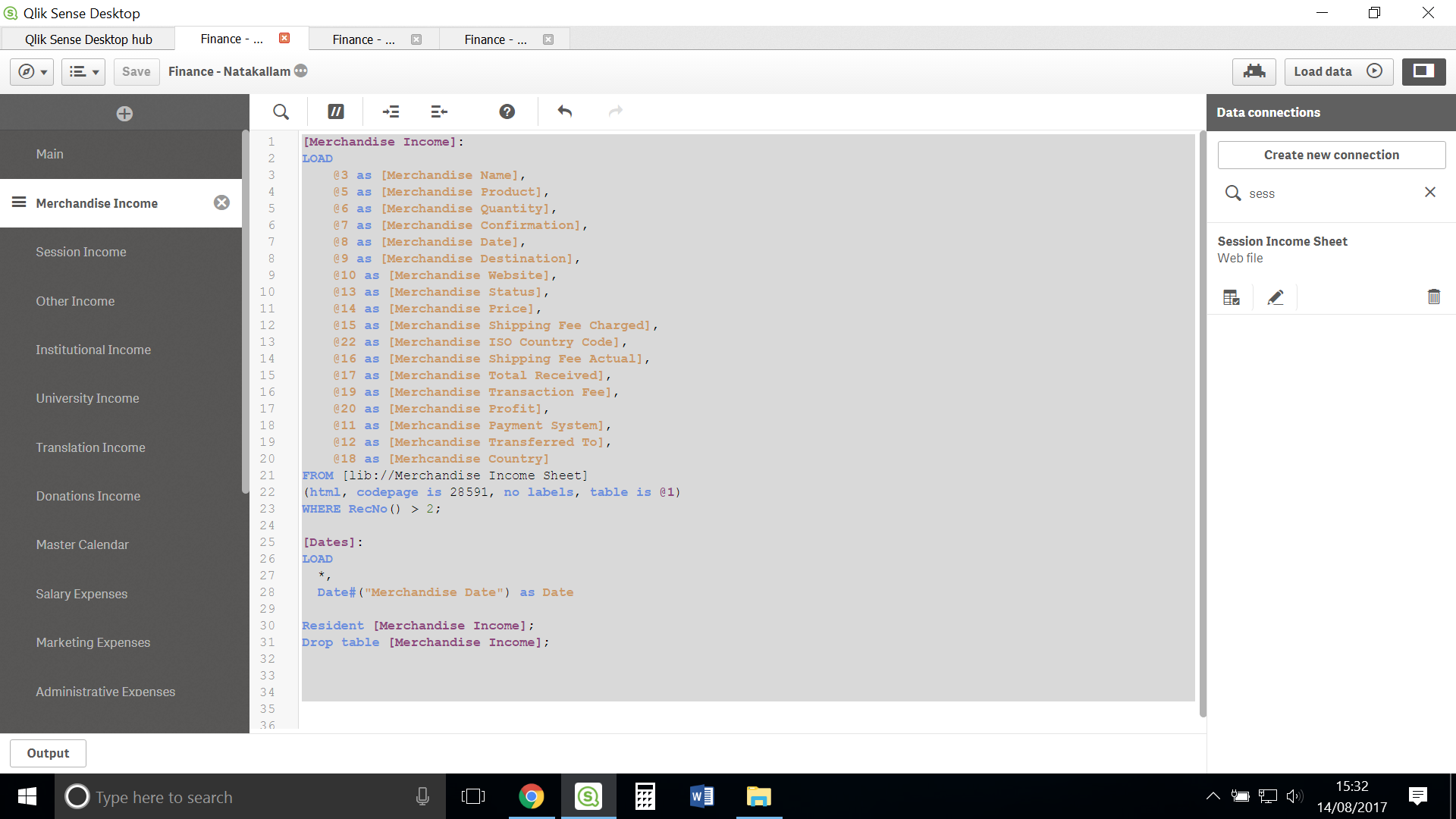Image resolution: width=1456 pixels, height=819 pixels.
Task: Toggle the data connections panel
Action: pyautogui.click(x=1423, y=71)
